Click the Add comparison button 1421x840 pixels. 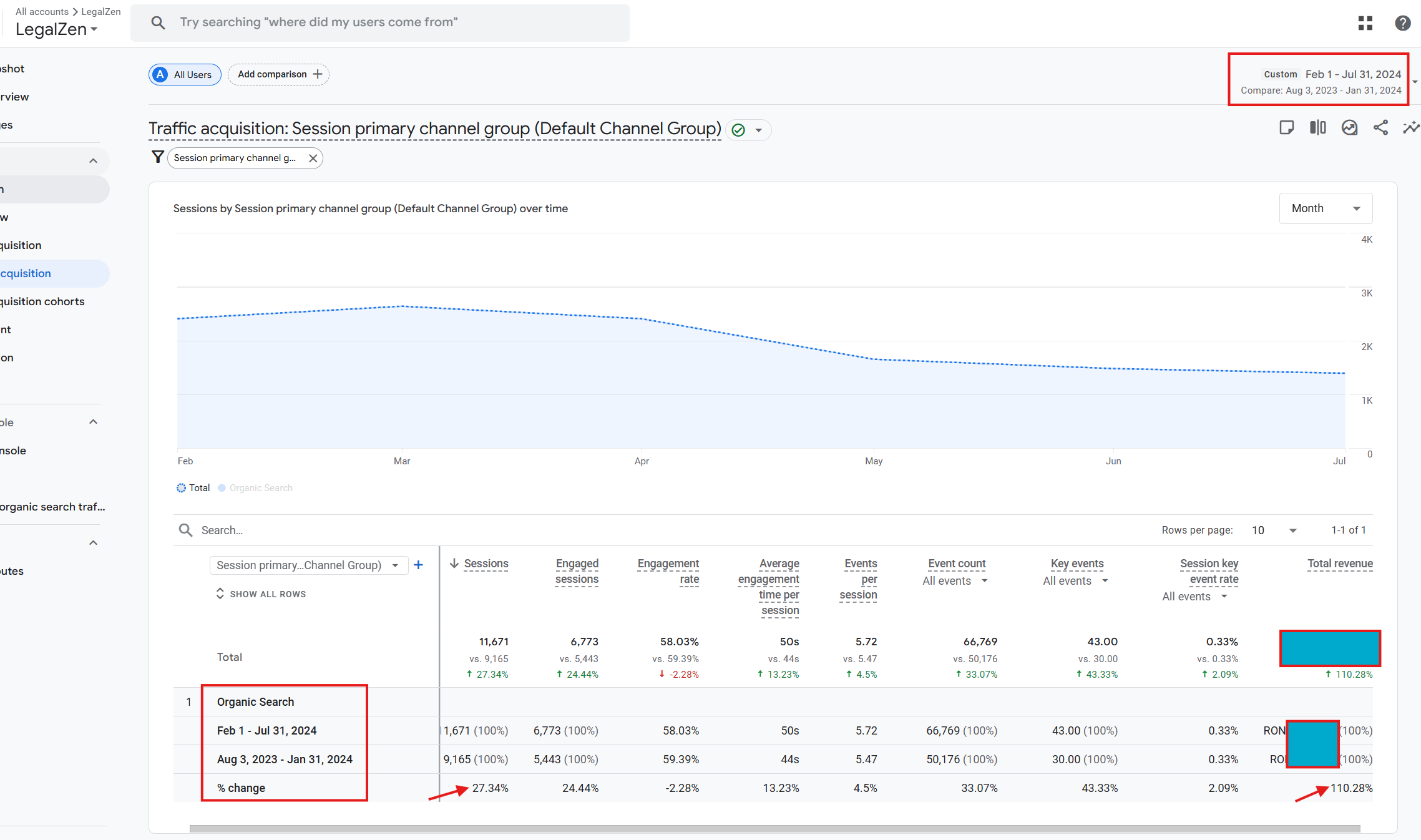point(278,74)
